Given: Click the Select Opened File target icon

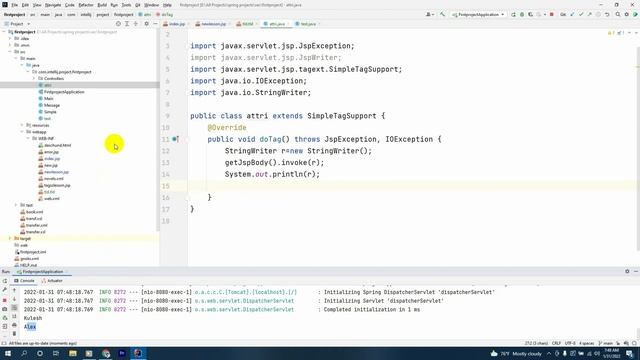Looking at the screenshot, I should [x=118, y=24].
